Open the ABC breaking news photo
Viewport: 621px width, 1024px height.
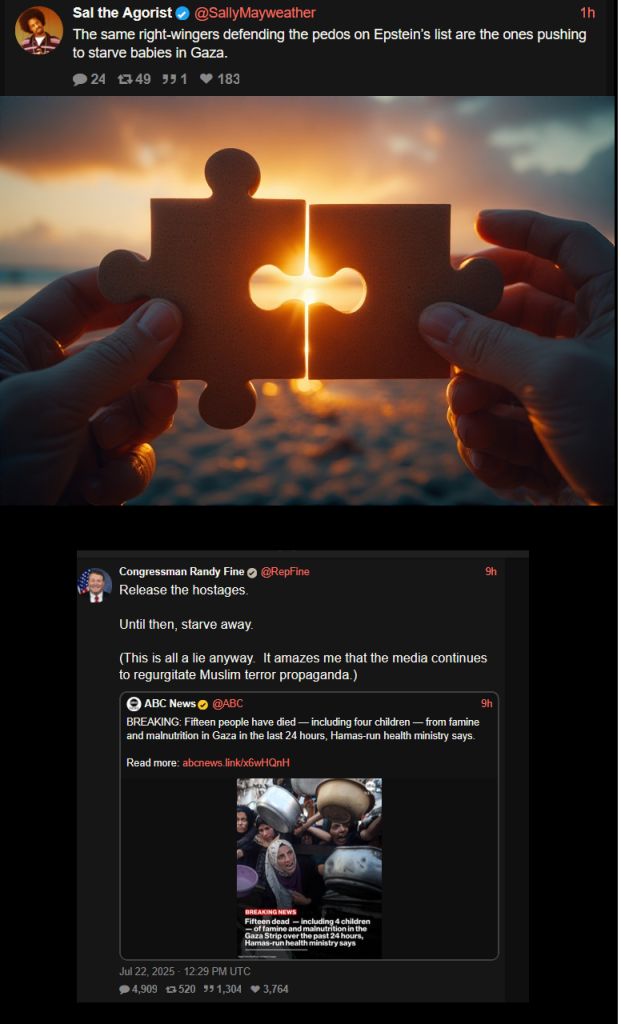pyautogui.click(x=309, y=868)
